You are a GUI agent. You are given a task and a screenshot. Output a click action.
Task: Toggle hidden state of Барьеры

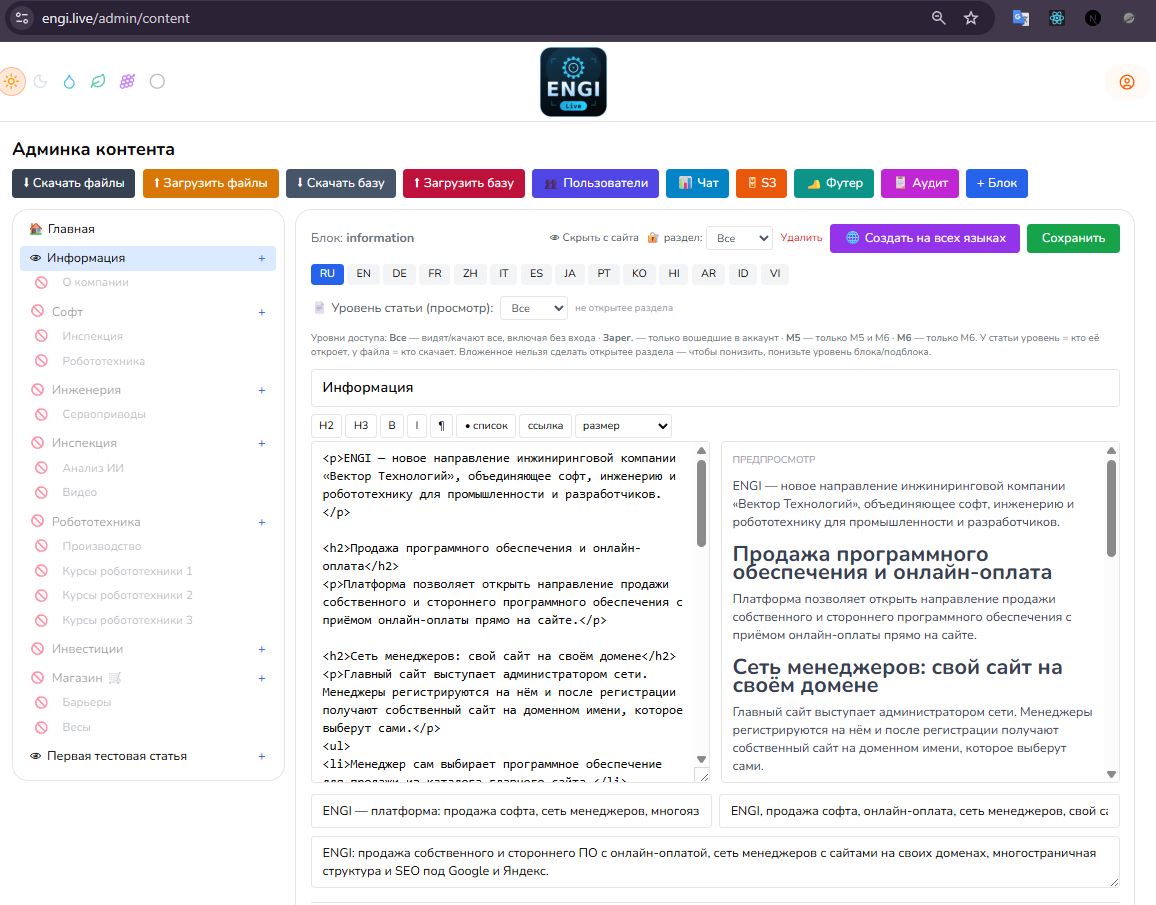coord(41,702)
